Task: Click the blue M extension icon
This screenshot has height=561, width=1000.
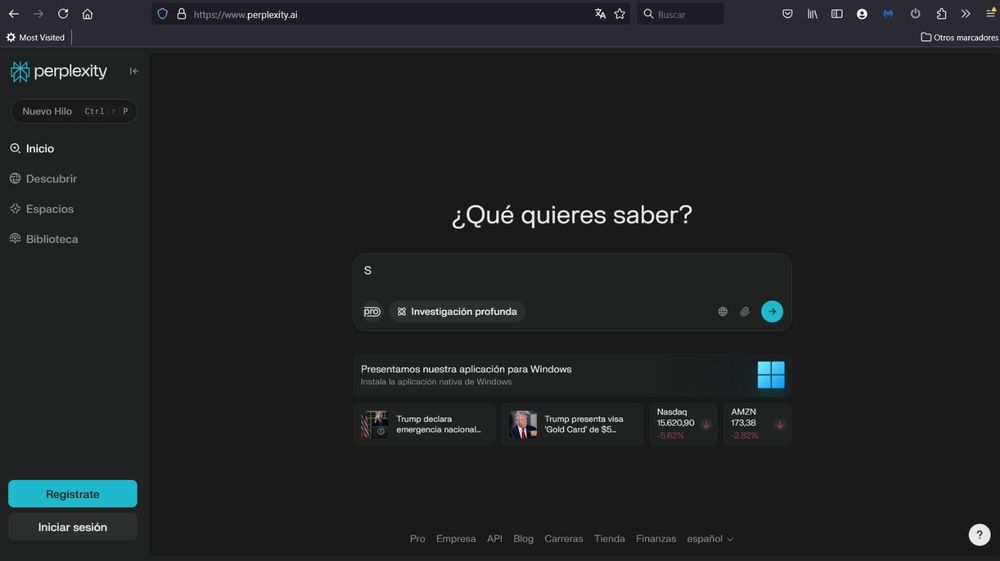Action: (x=888, y=14)
